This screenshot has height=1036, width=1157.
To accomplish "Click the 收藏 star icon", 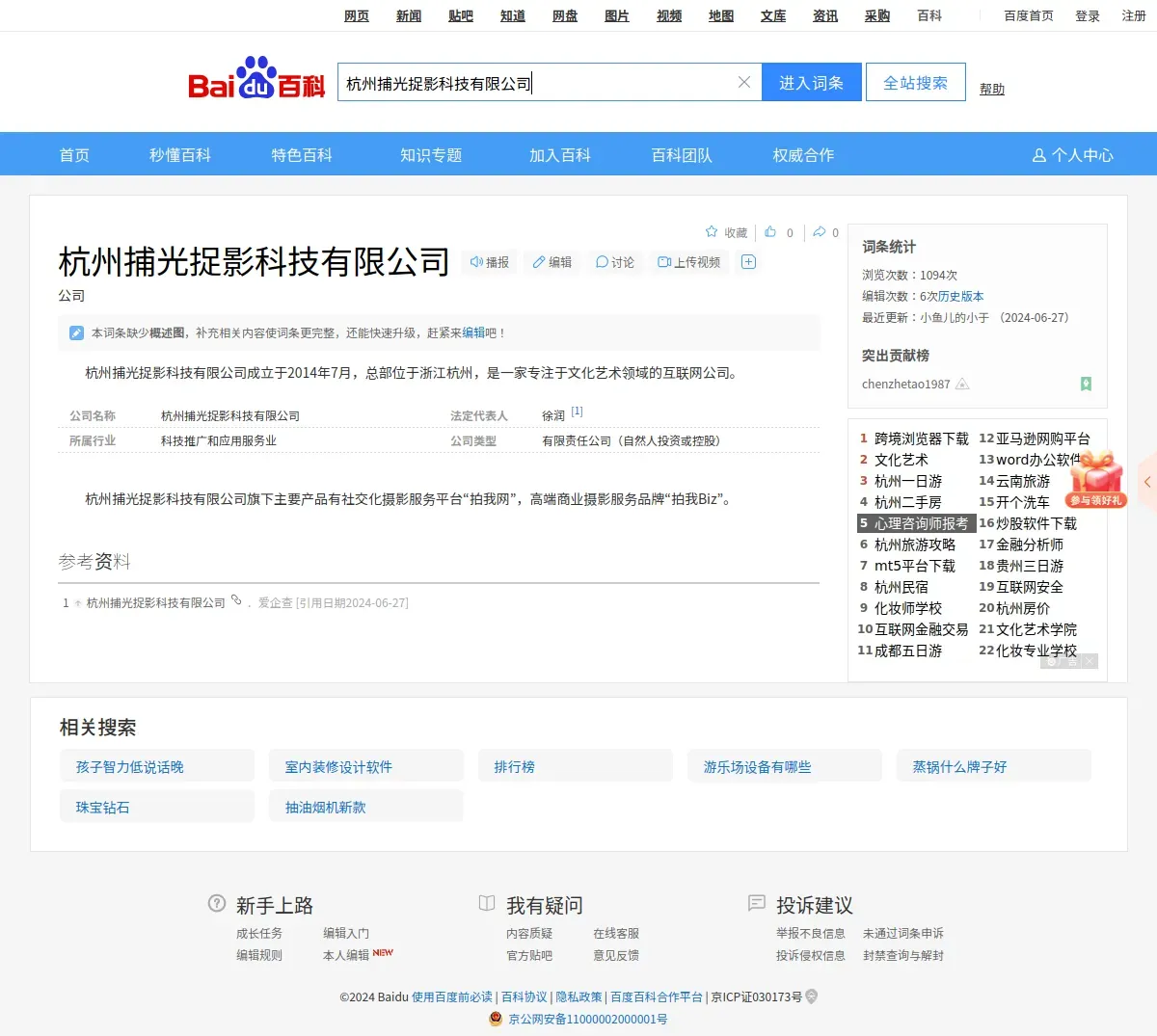I will click(x=712, y=232).
